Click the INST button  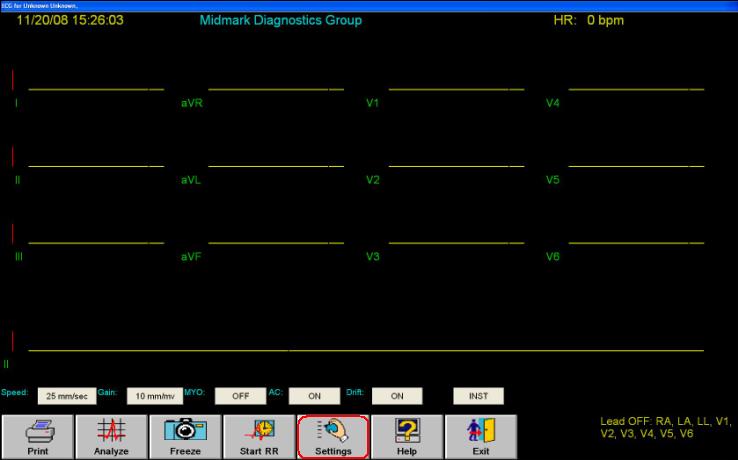[x=479, y=396]
